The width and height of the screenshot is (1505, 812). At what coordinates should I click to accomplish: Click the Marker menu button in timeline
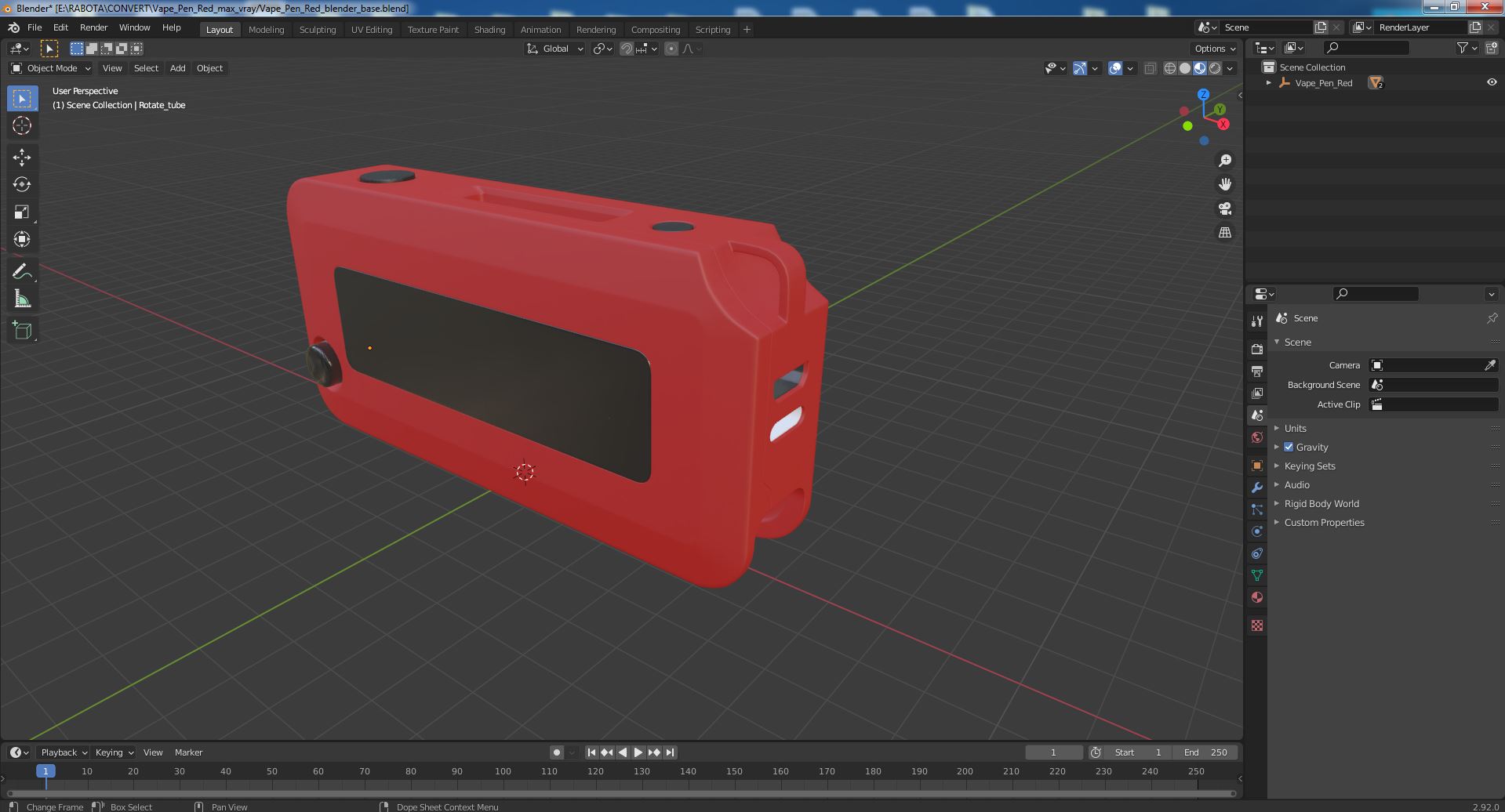[x=188, y=752]
